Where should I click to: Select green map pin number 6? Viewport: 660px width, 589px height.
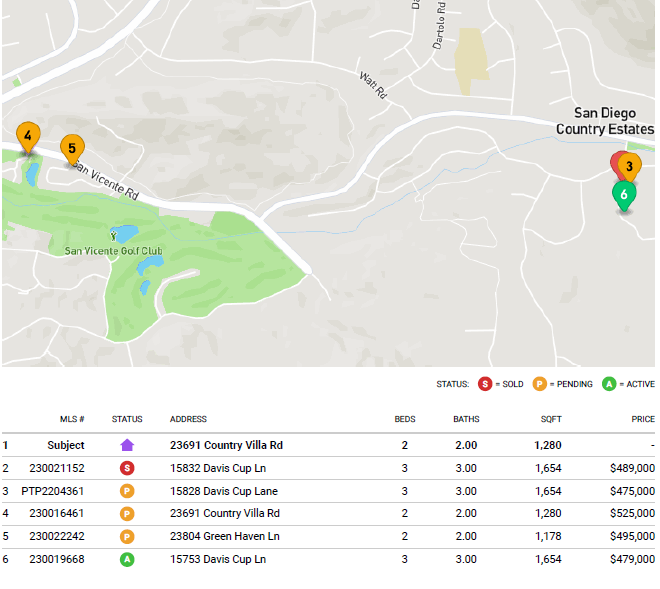(624, 195)
